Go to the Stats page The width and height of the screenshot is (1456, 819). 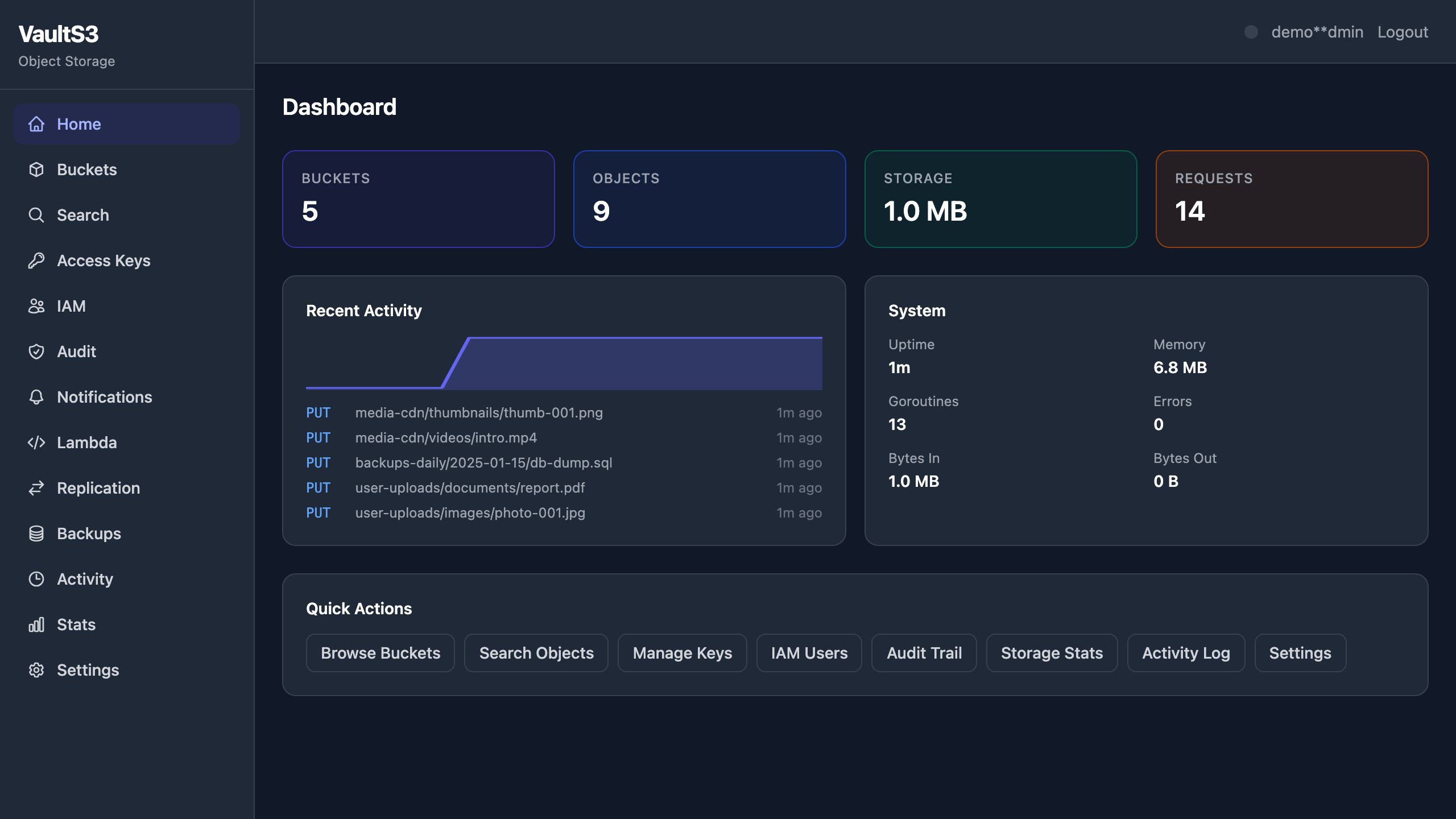coord(127,624)
